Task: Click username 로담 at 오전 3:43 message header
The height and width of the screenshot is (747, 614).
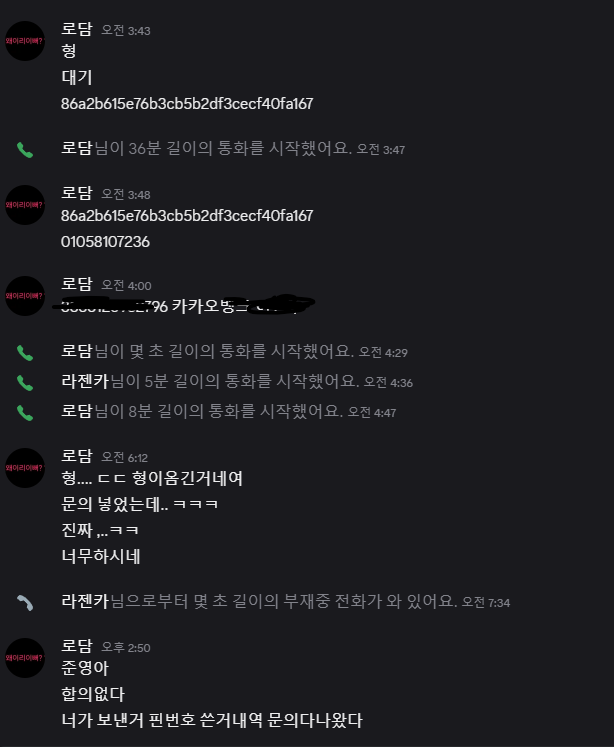Action: (77, 29)
